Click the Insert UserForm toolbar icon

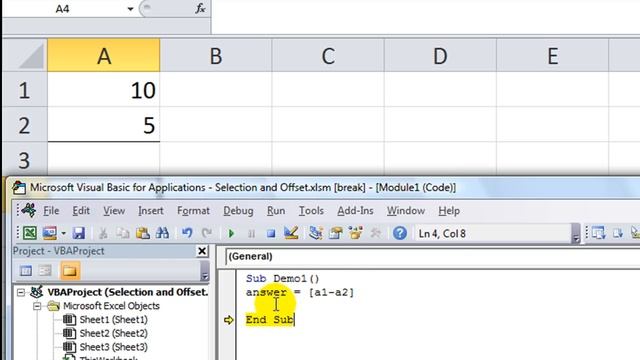50,233
